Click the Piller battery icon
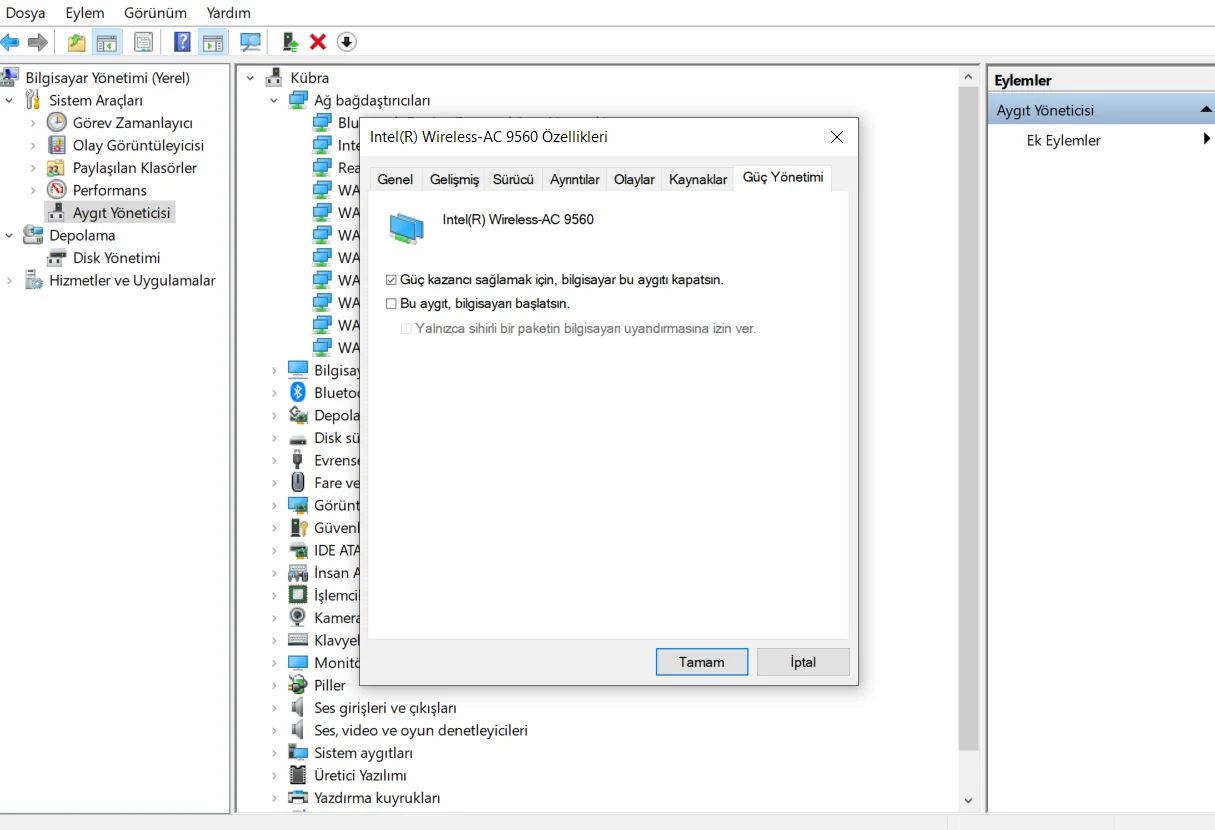 click(298, 685)
